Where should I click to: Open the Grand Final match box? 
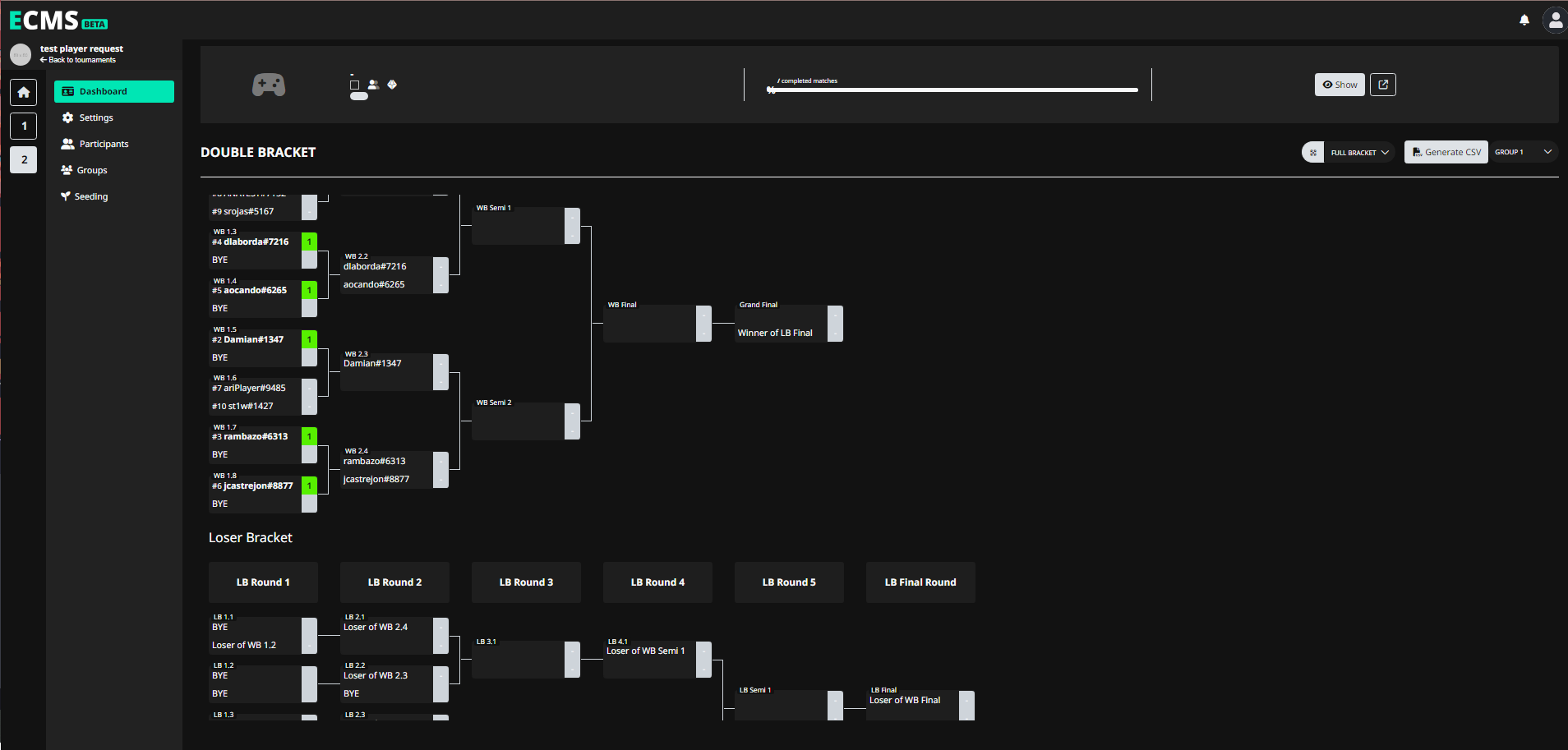pos(789,324)
